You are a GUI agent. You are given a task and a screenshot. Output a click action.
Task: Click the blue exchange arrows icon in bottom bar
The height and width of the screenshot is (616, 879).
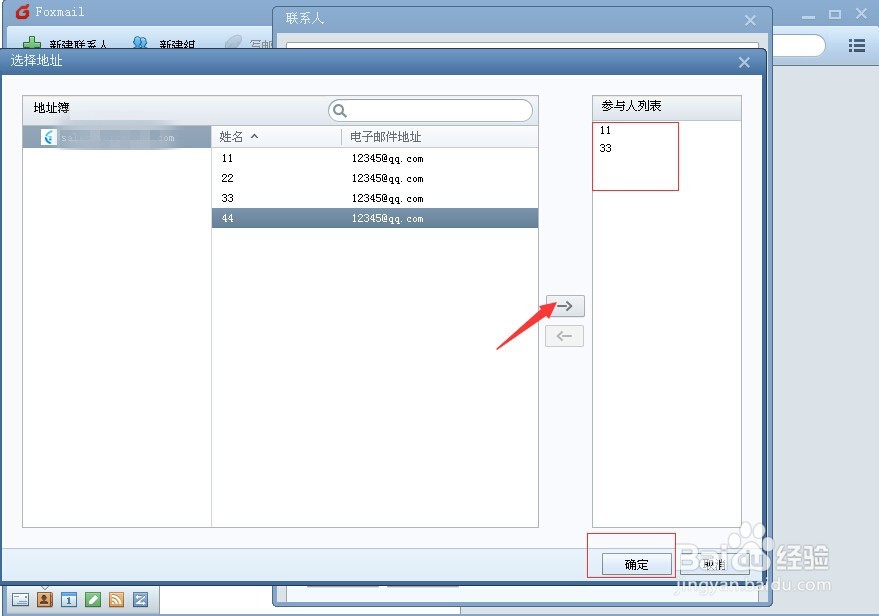(x=141, y=600)
